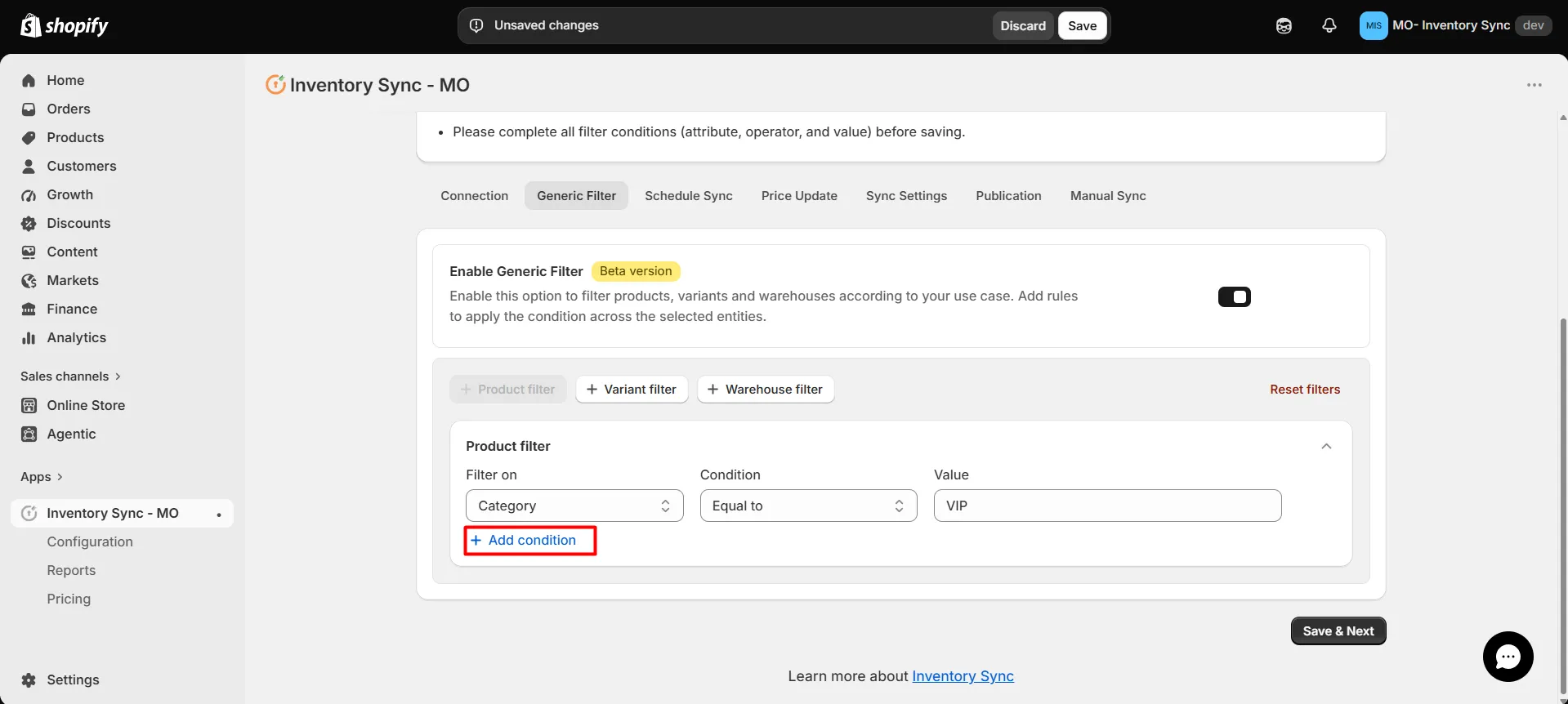The width and height of the screenshot is (1568, 704).
Task: Open the Sidekick assistant icon in top bar
Action: [x=1284, y=25]
